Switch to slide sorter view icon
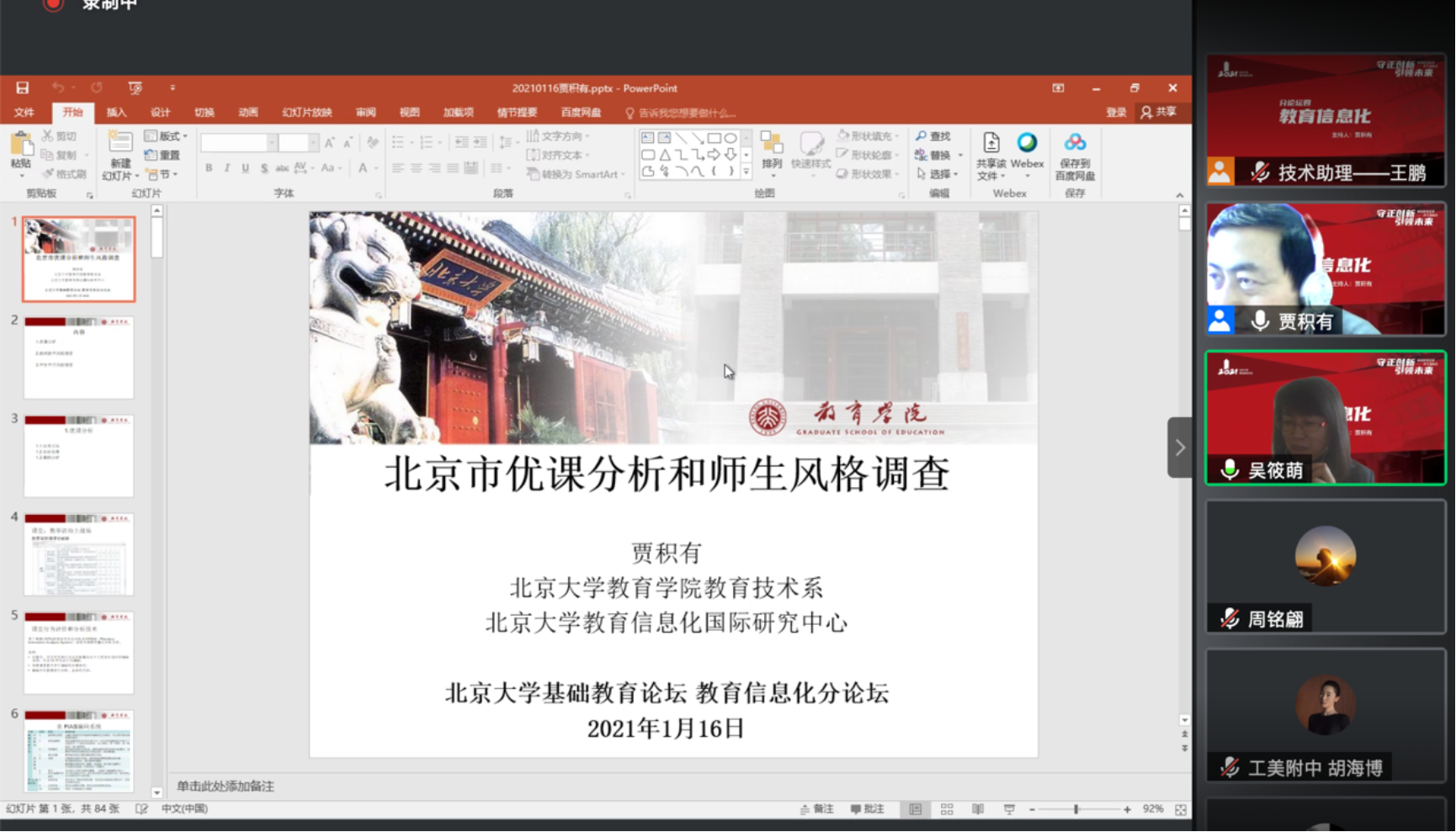Image resolution: width=1456 pixels, height=832 pixels. click(947, 809)
